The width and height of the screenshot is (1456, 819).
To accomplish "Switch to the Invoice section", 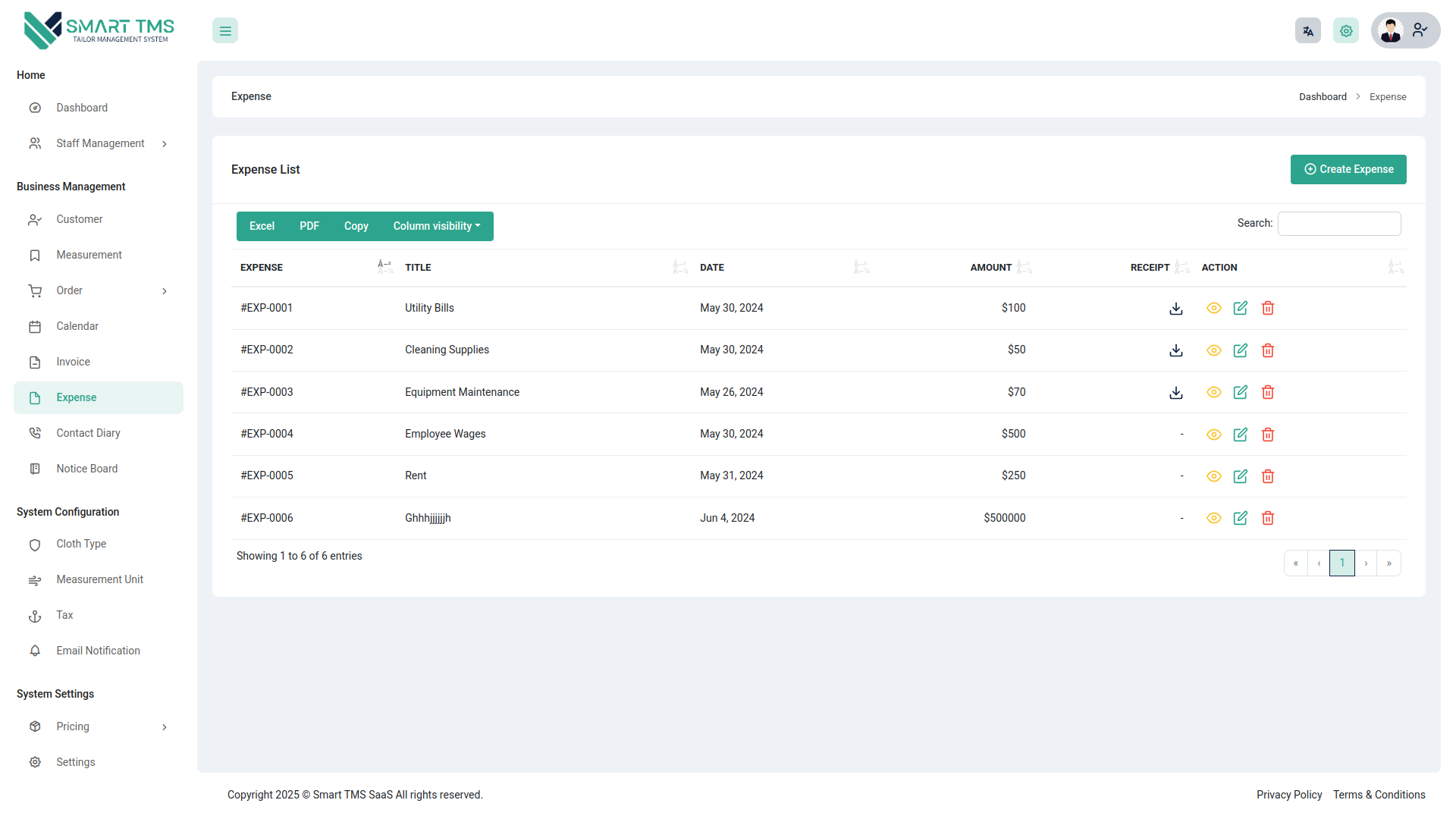I will (x=73, y=362).
